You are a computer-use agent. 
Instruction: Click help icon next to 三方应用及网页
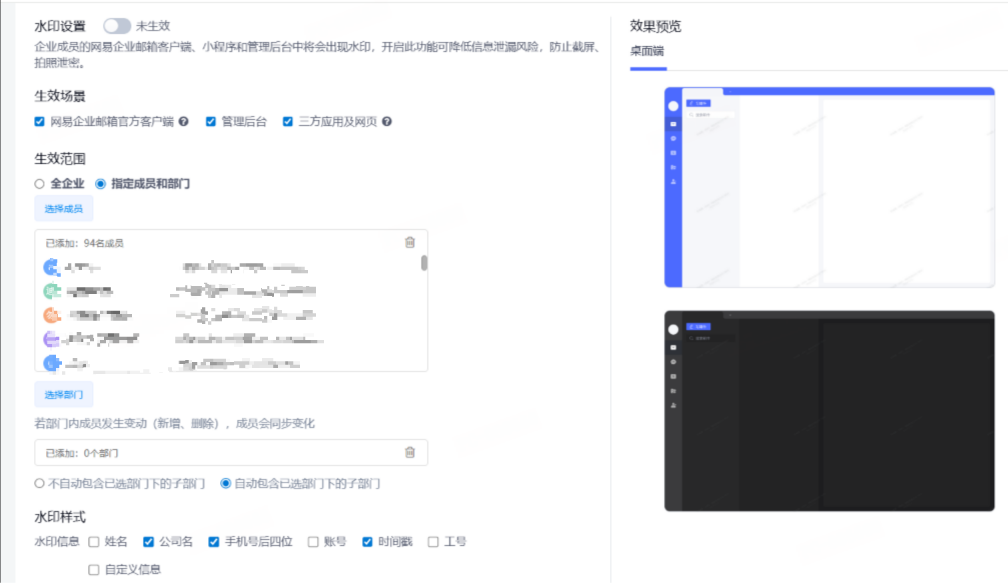tap(387, 121)
